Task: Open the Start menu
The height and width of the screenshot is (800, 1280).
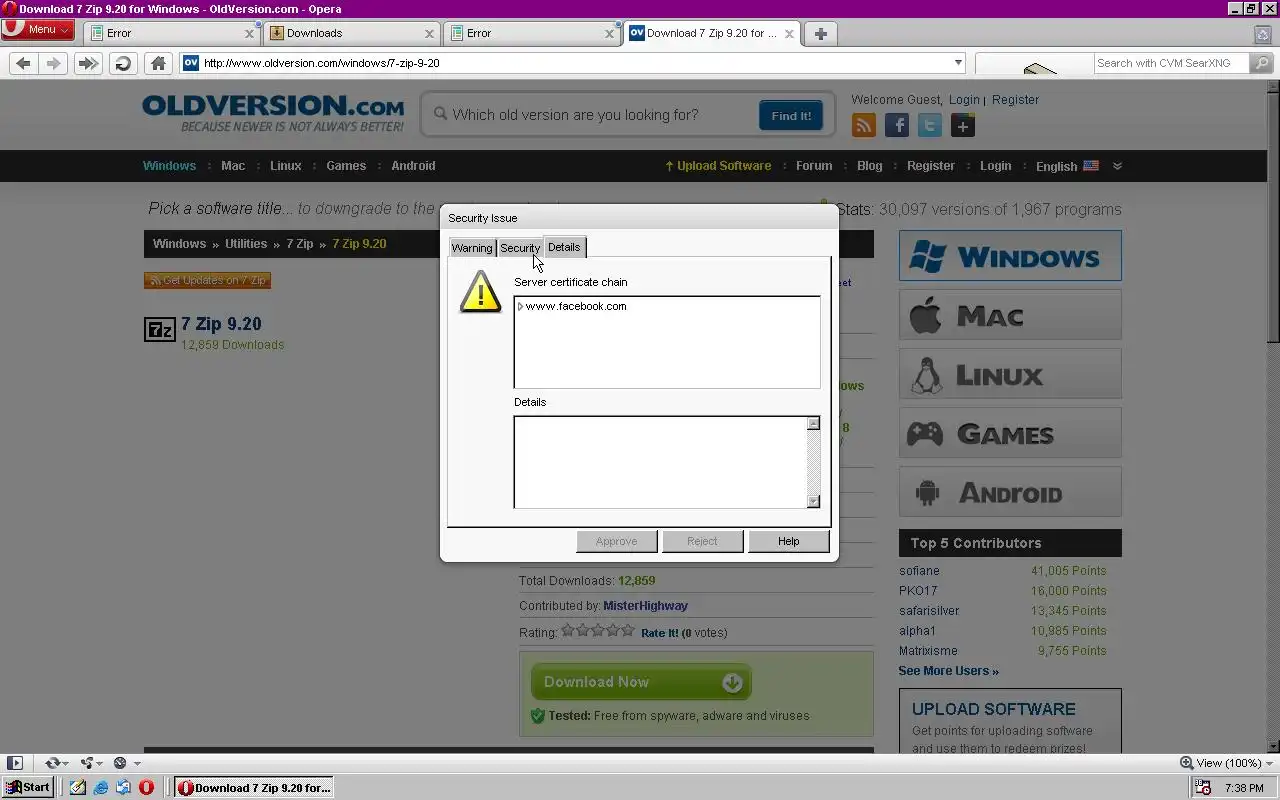Action: click(x=28, y=788)
